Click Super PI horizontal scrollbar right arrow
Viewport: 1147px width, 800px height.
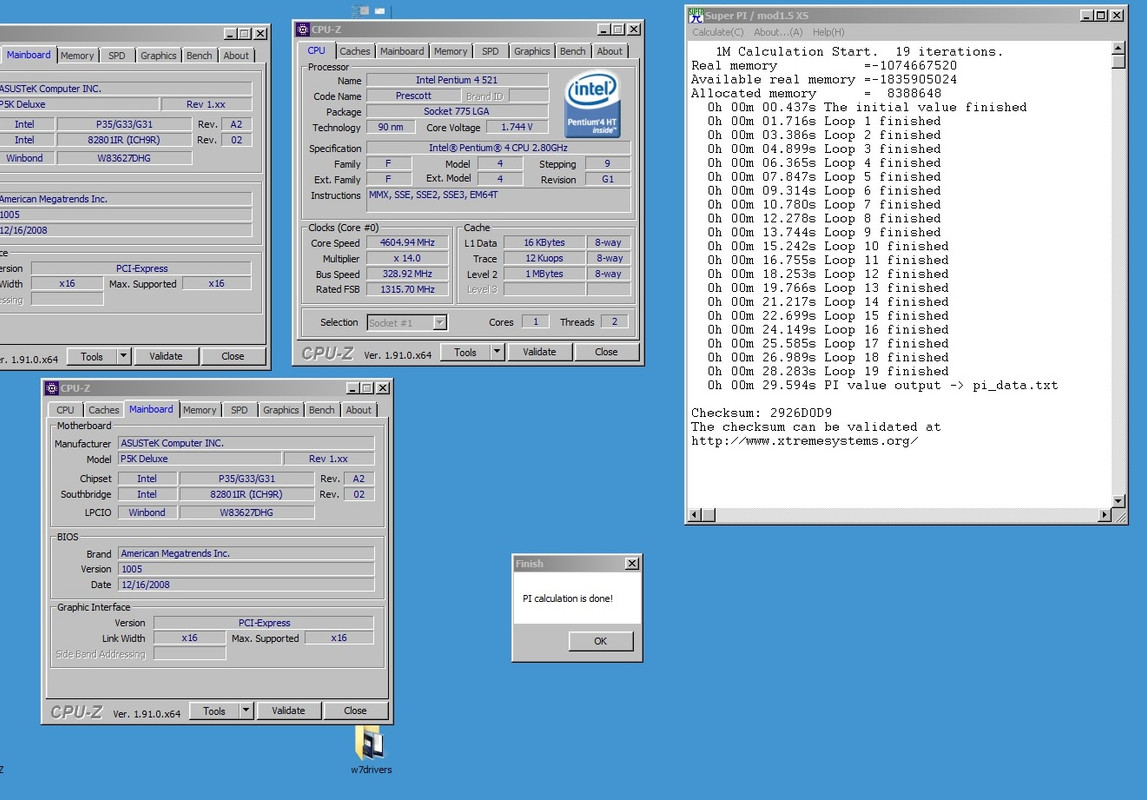[1105, 515]
